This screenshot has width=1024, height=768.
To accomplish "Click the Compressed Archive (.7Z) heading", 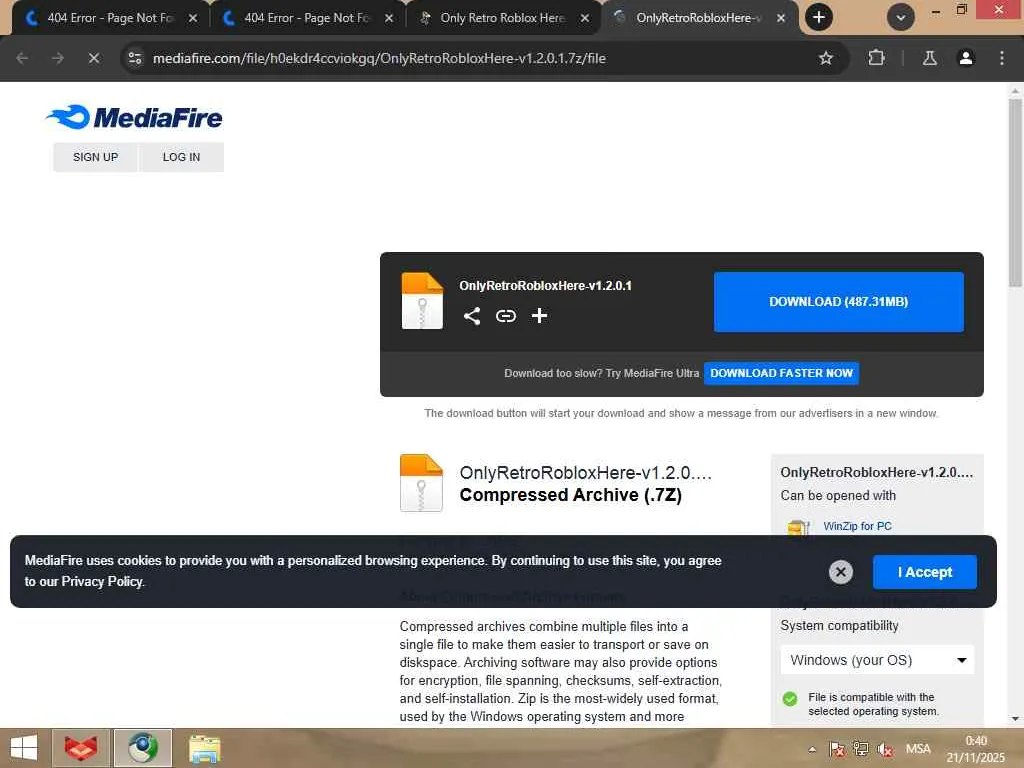I will tap(570, 495).
